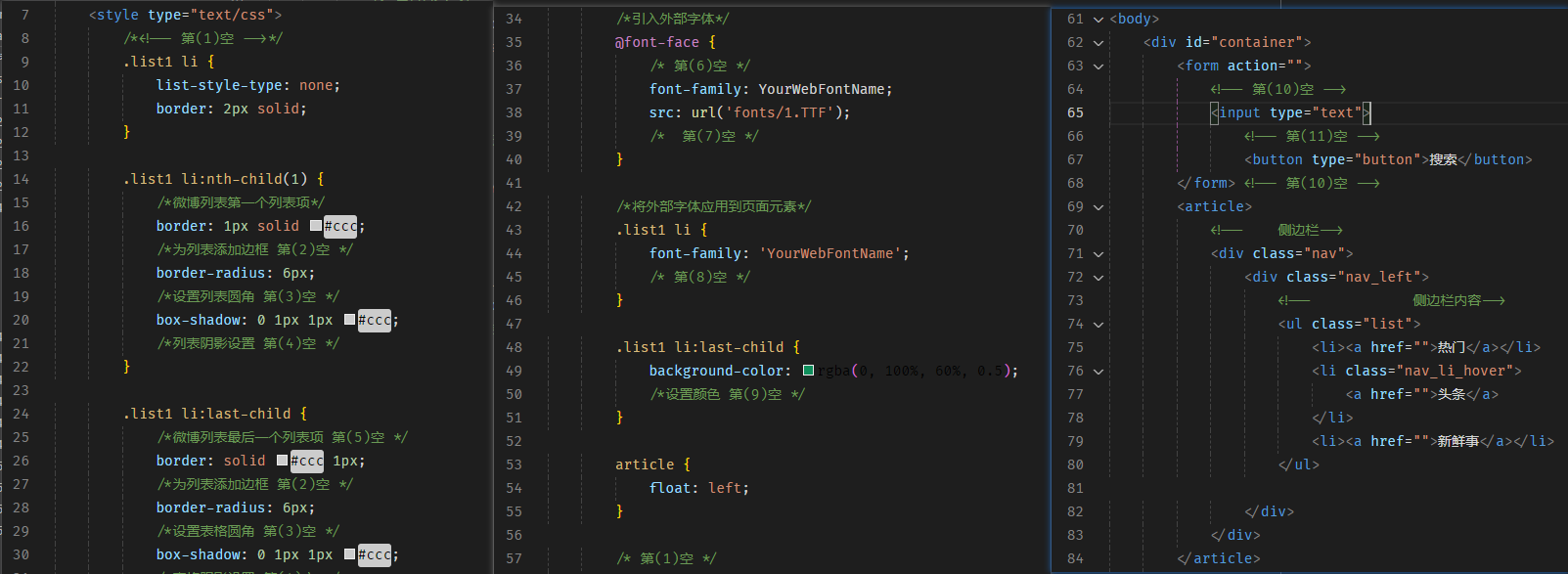Click the 第(11)空 comment on line 66
This screenshot has width=1568, height=574.
point(1312,136)
